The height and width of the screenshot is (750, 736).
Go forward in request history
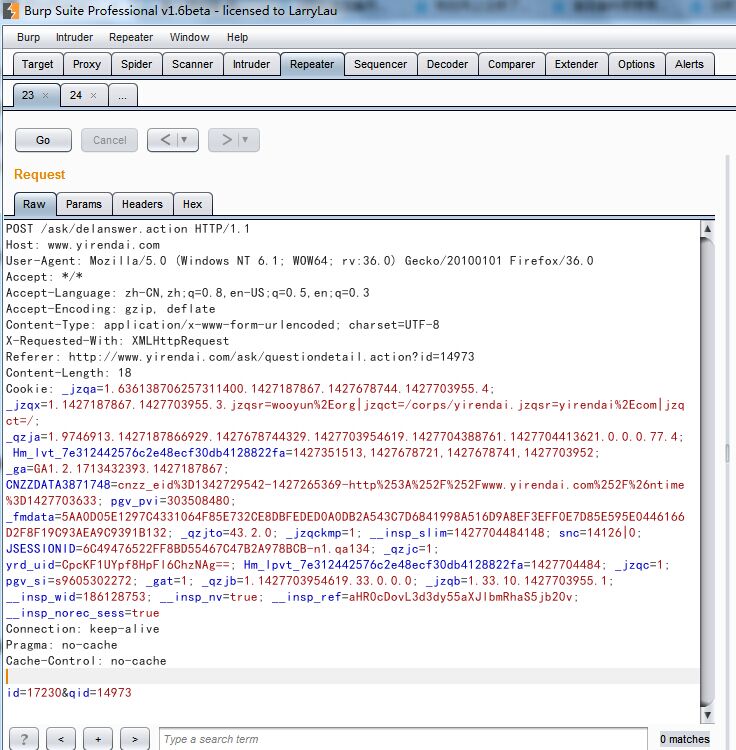pos(226,140)
